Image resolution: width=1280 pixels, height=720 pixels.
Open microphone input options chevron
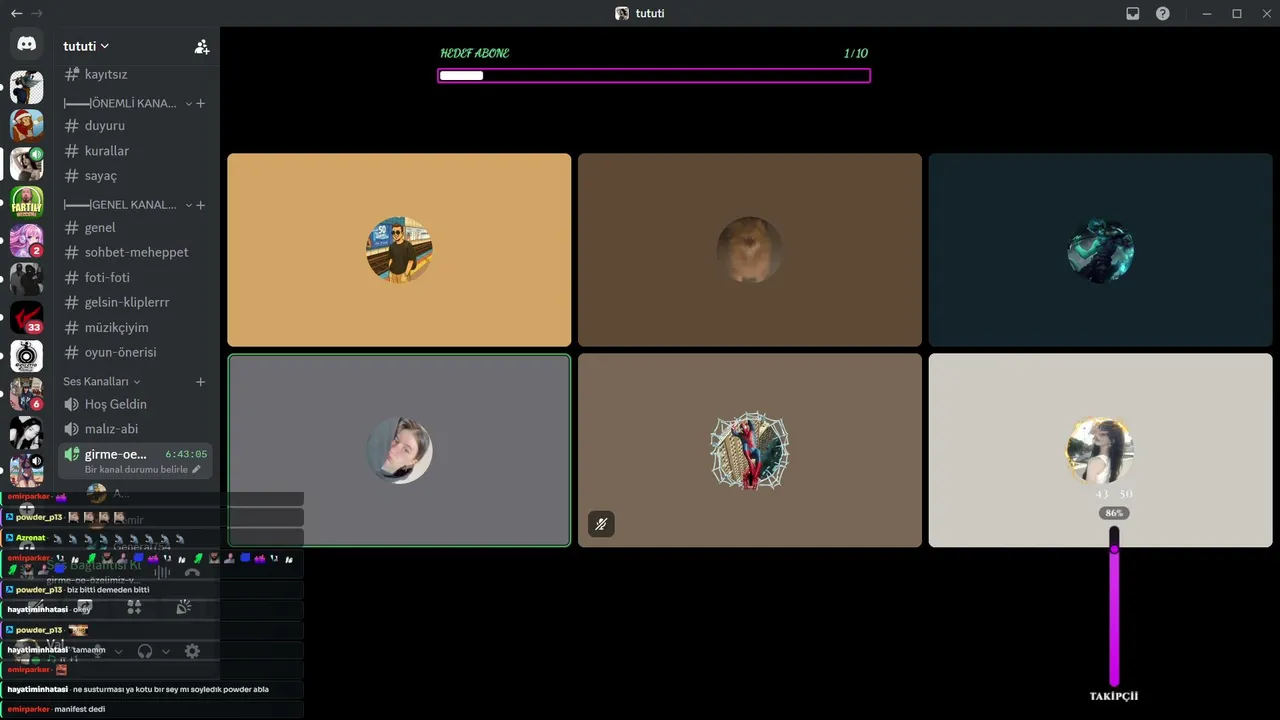point(118,651)
